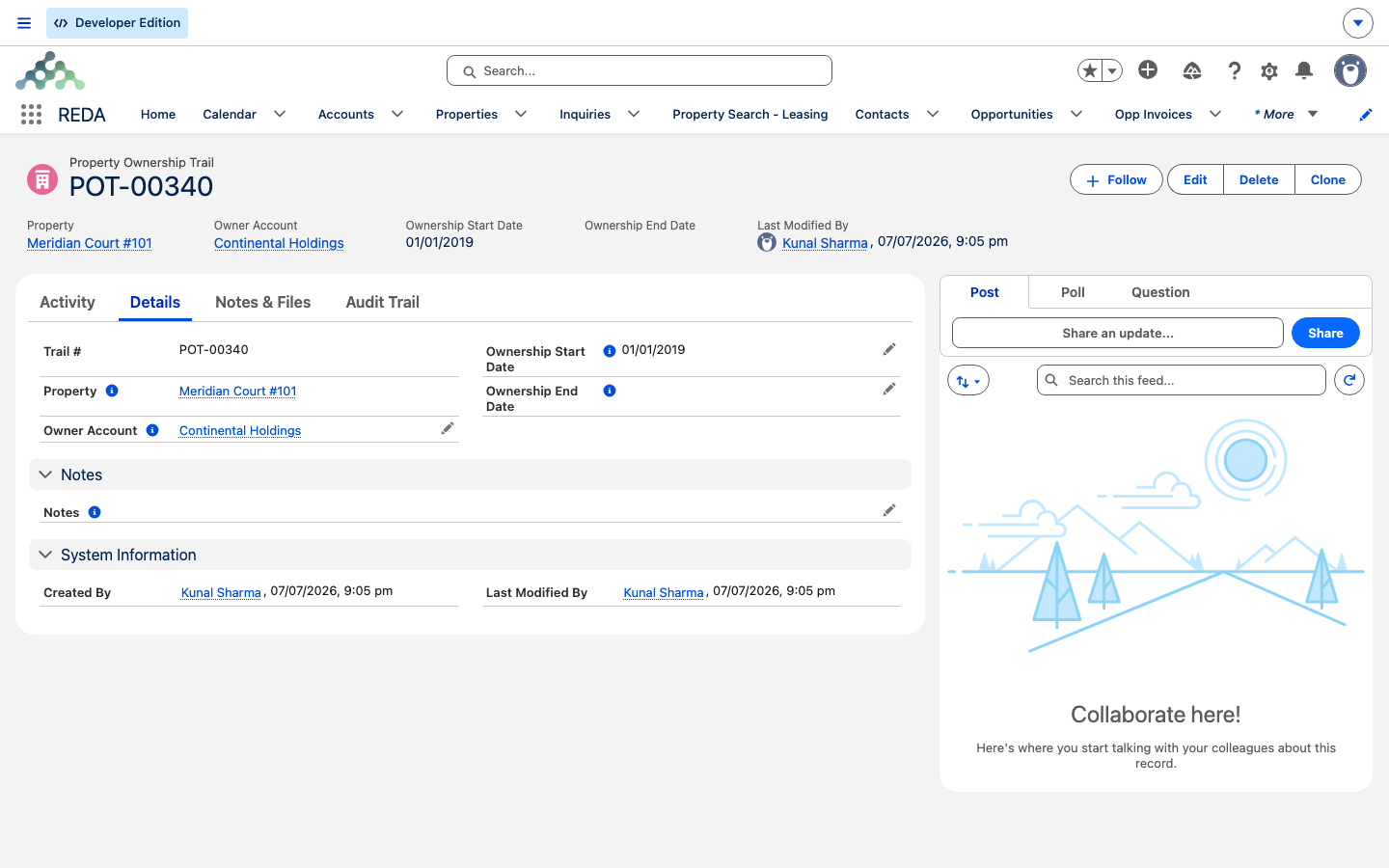Image resolution: width=1389 pixels, height=868 pixels.
Task: Select the Poll tab in Chatter
Action: click(x=1073, y=292)
